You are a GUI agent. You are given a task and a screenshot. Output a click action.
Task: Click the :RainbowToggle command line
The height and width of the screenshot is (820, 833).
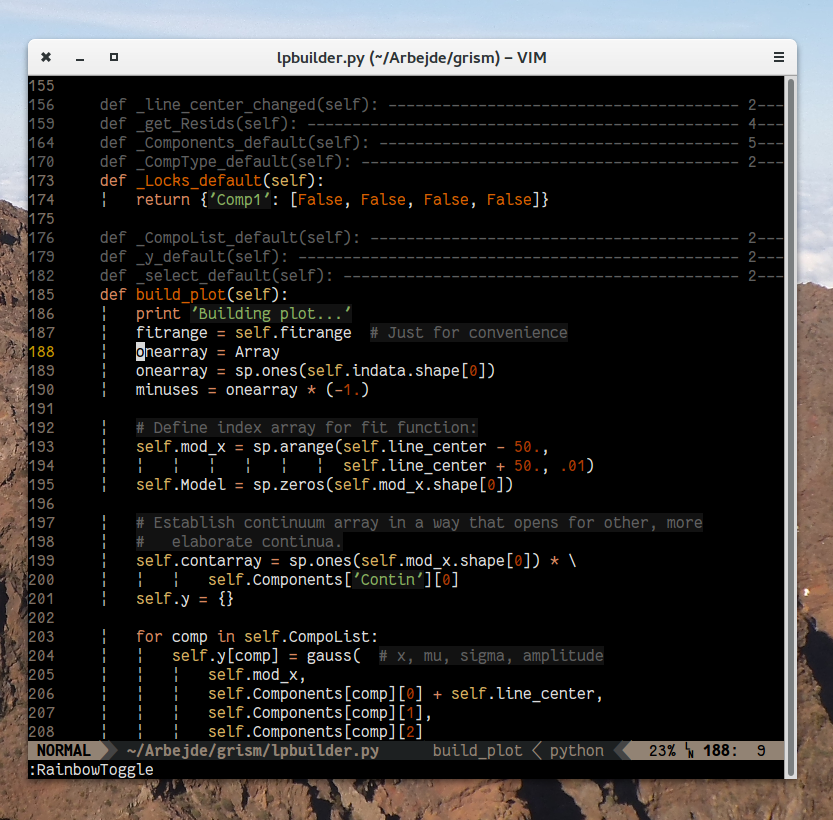pyautogui.click(x=91, y=770)
